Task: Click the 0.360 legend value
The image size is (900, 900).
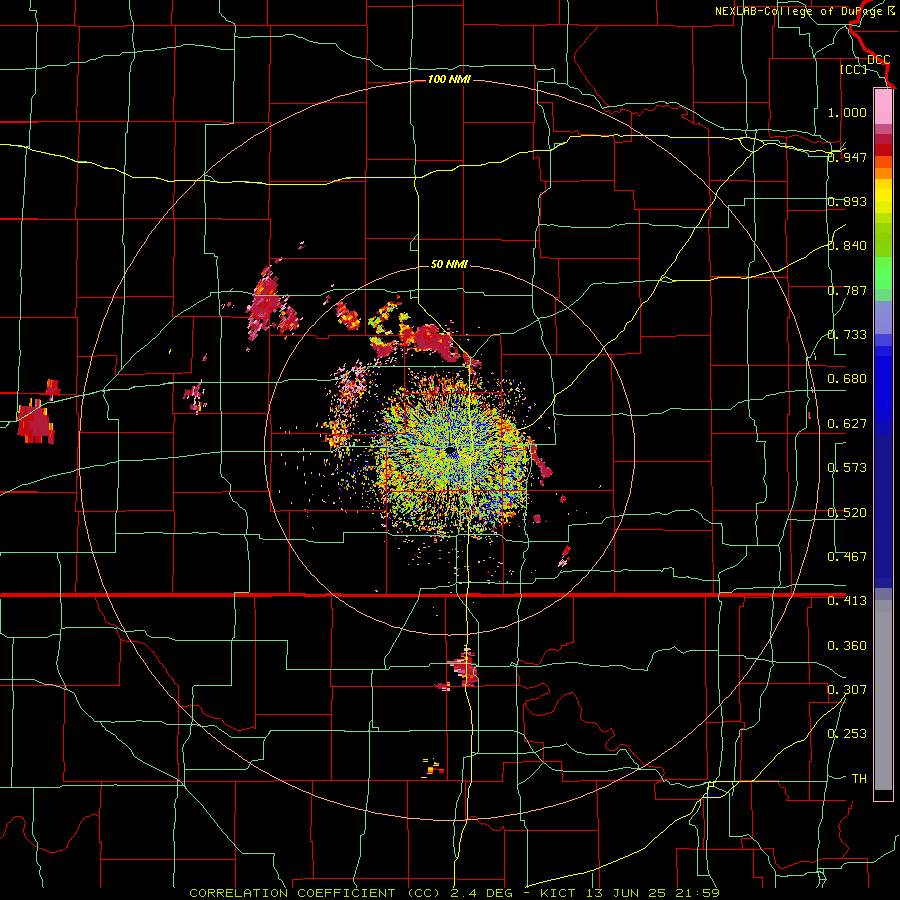Action: [847, 646]
